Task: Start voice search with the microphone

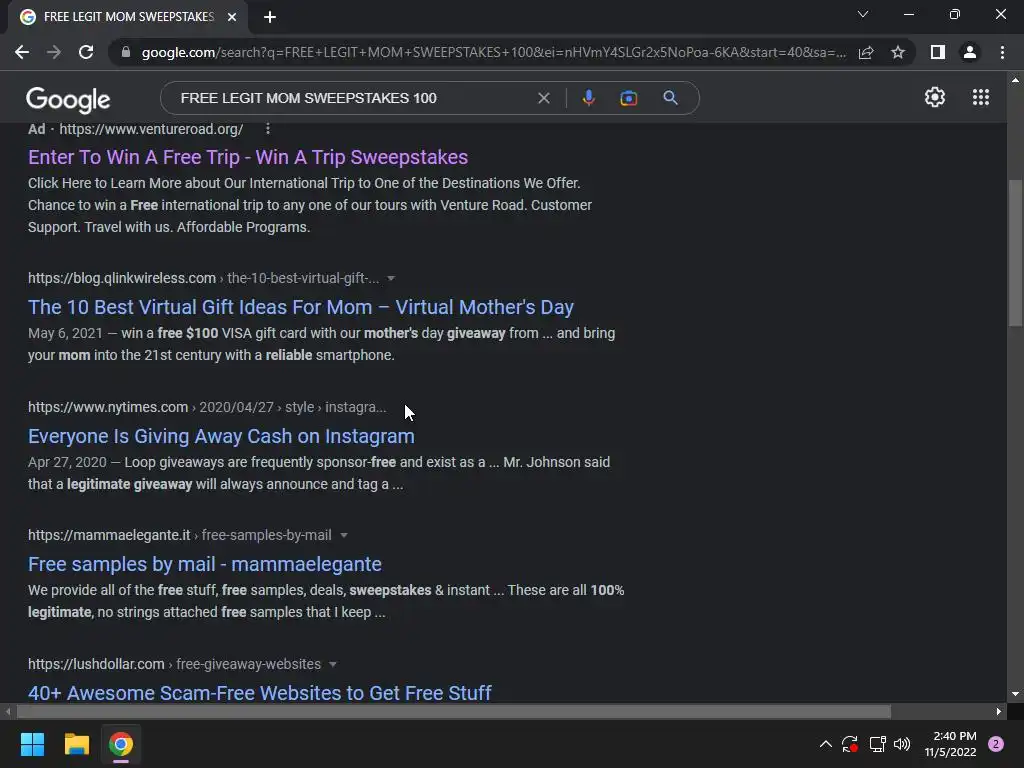Action: coord(588,98)
